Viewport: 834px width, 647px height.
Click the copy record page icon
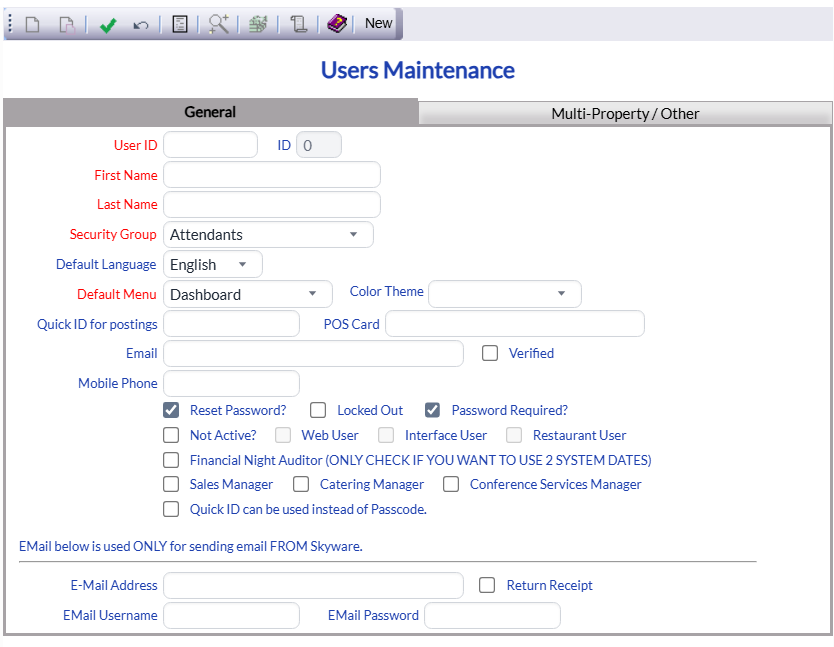click(66, 24)
